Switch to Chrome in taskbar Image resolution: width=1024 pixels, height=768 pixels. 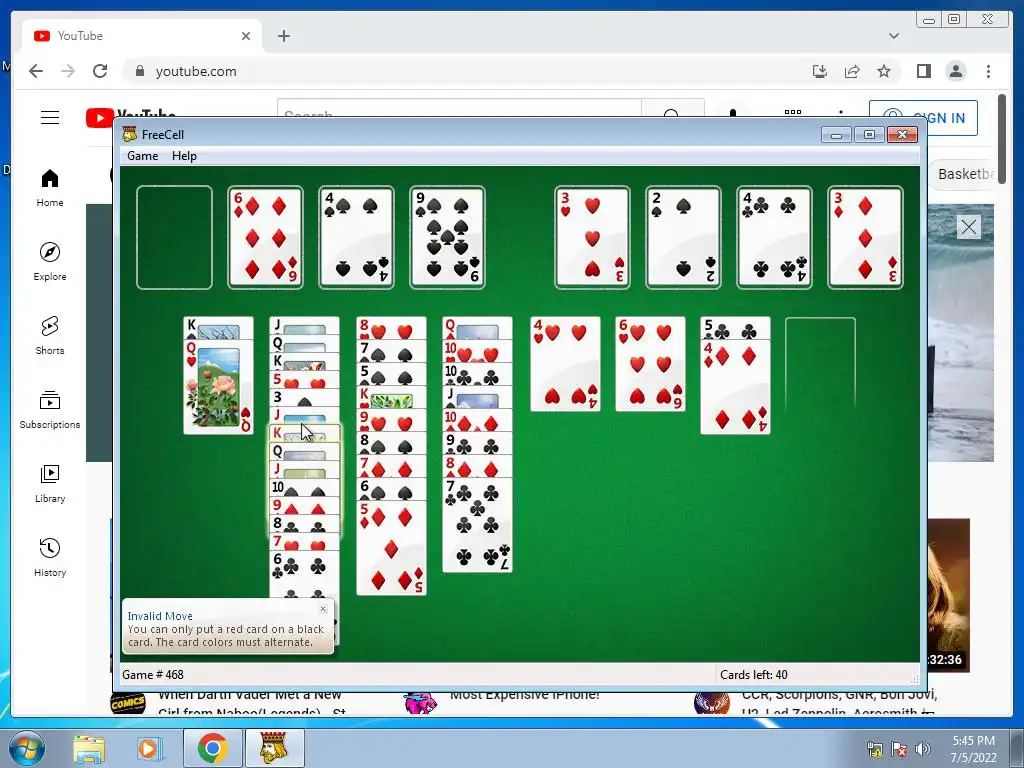click(212, 748)
